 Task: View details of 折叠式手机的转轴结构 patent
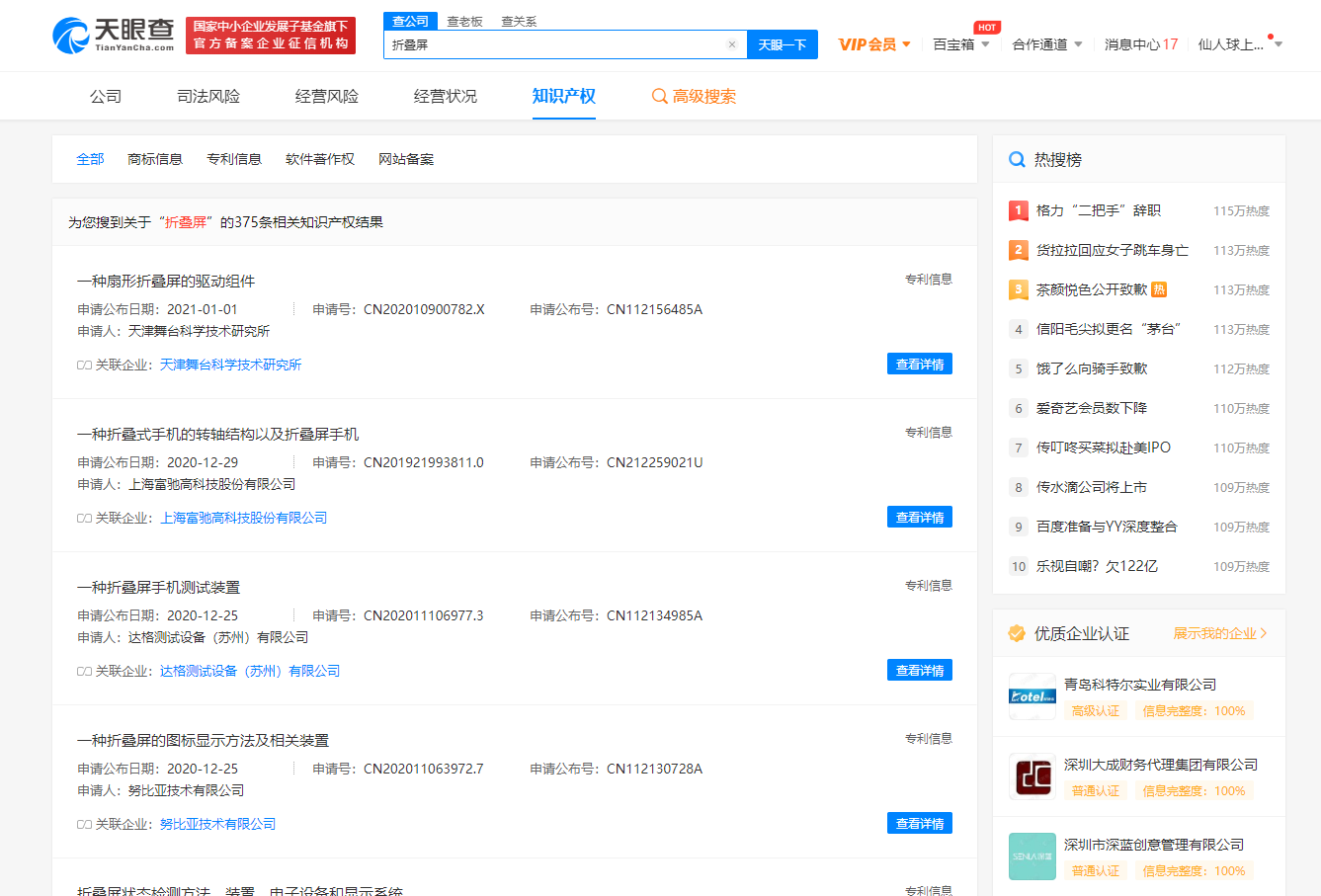[x=920, y=518]
